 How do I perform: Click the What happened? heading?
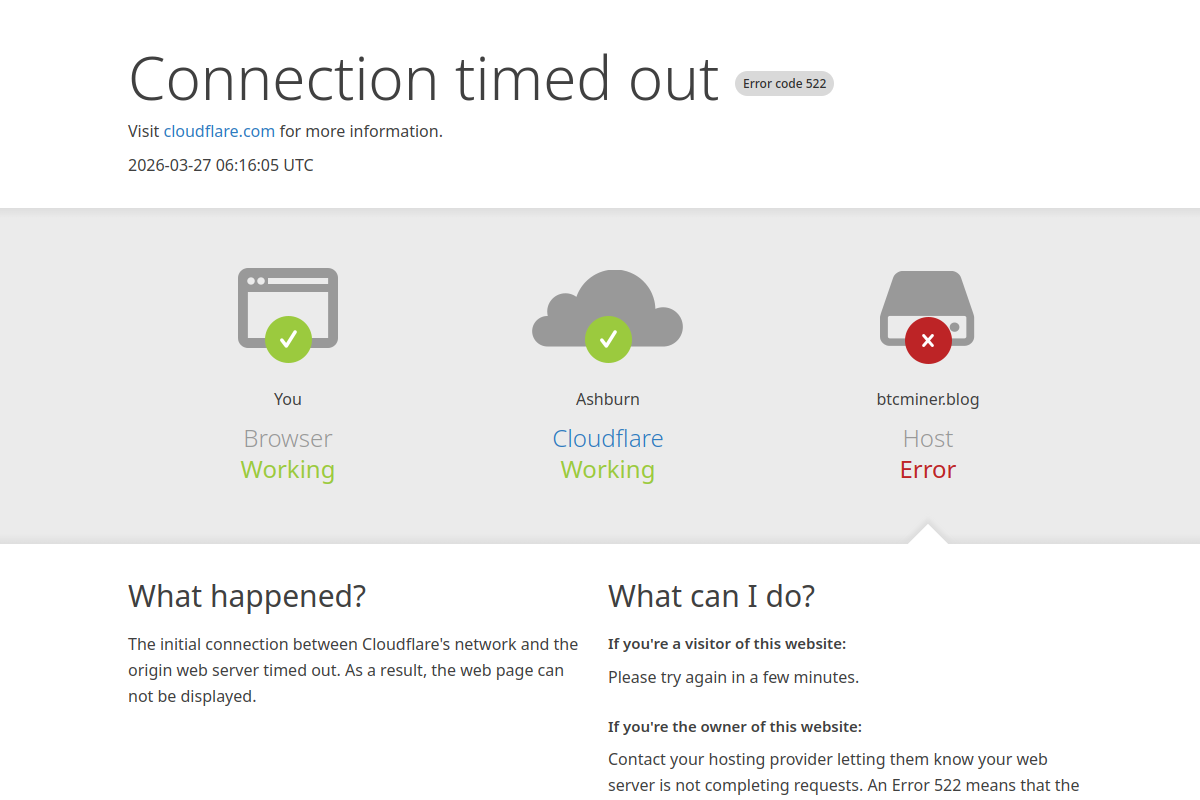(x=247, y=596)
